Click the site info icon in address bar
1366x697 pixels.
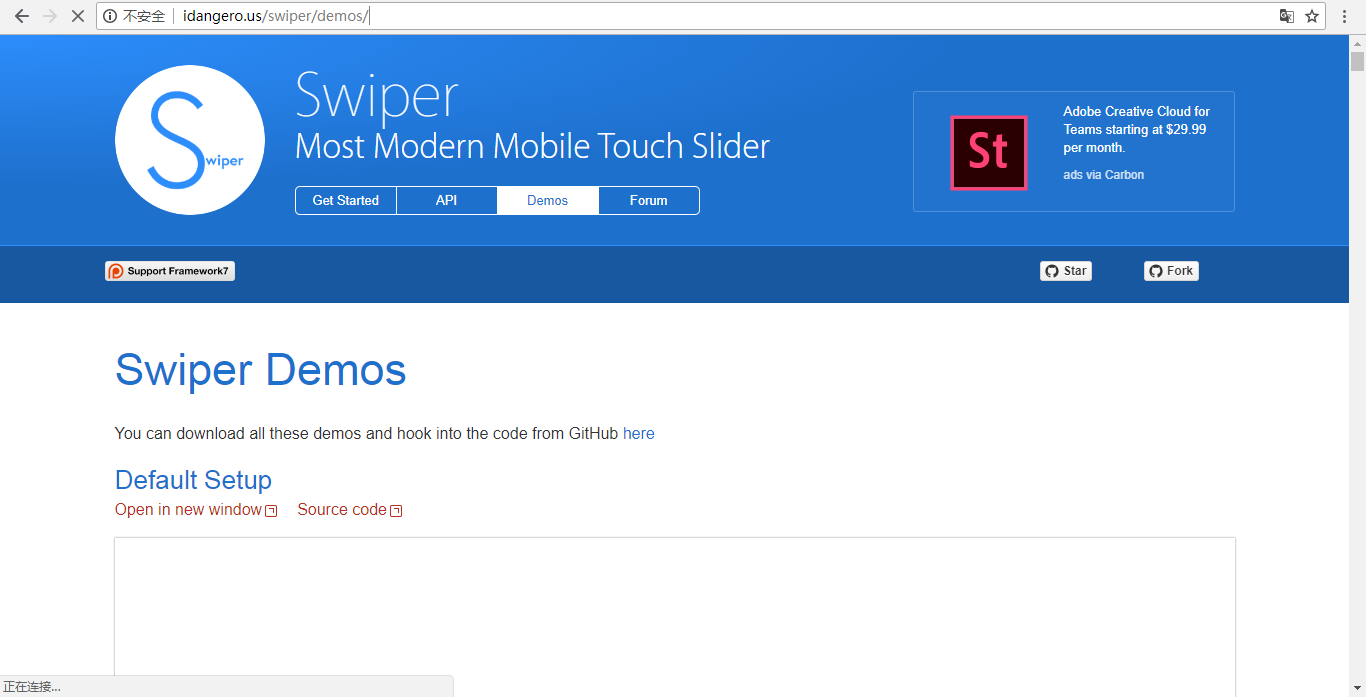pyautogui.click(x=110, y=16)
